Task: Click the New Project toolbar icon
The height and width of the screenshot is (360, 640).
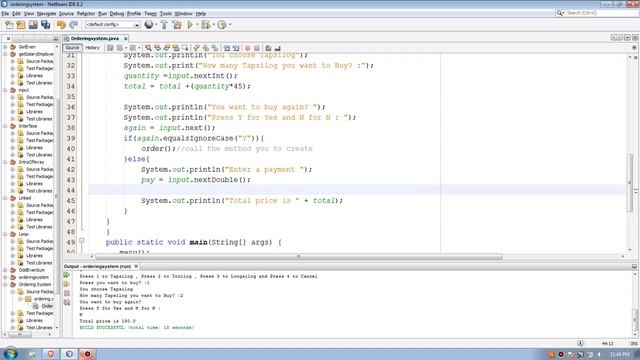Action: click(x=21, y=25)
